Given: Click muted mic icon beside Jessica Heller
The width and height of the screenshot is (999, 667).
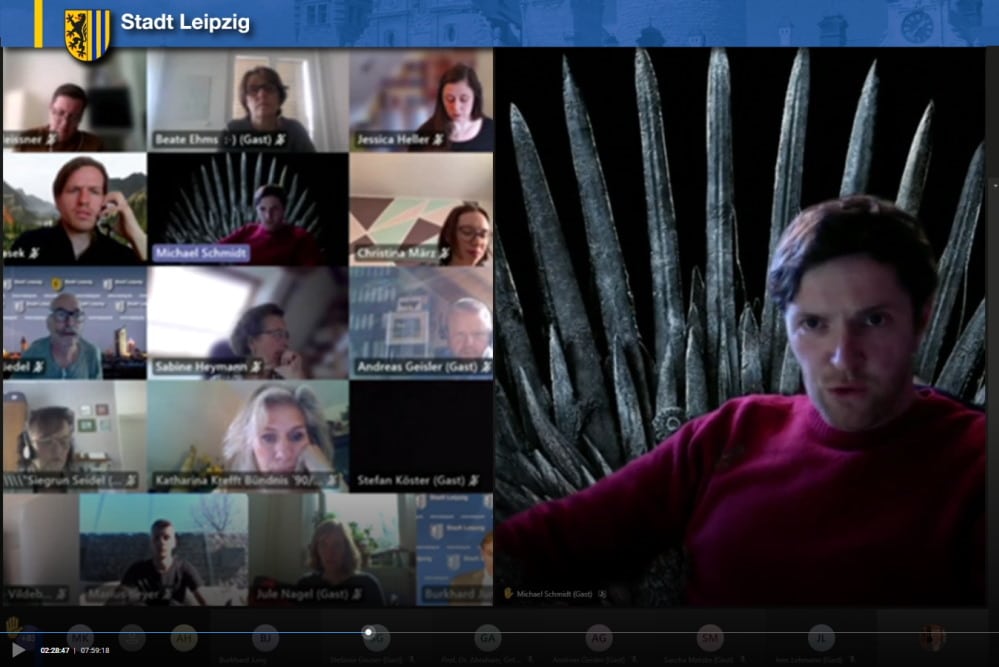Looking at the screenshot, I should coord(438,140).
